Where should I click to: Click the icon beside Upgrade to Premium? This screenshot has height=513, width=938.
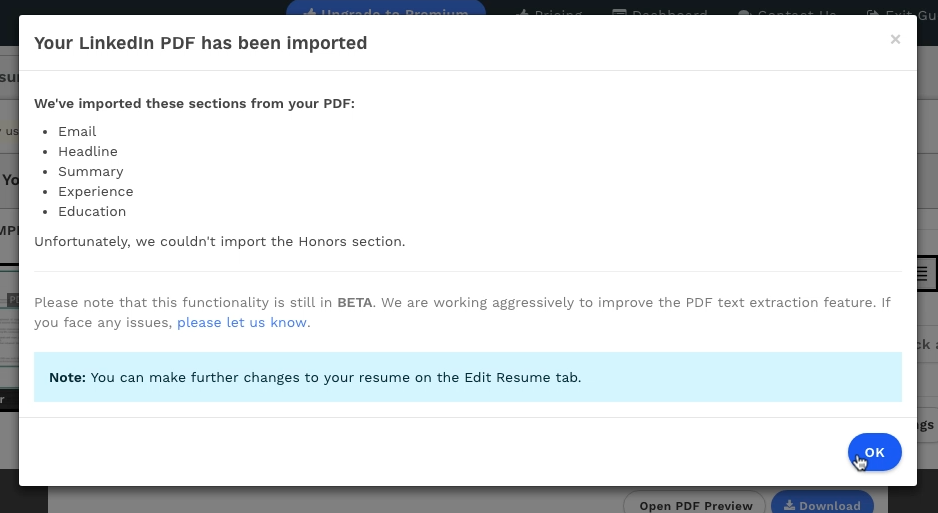309,13
